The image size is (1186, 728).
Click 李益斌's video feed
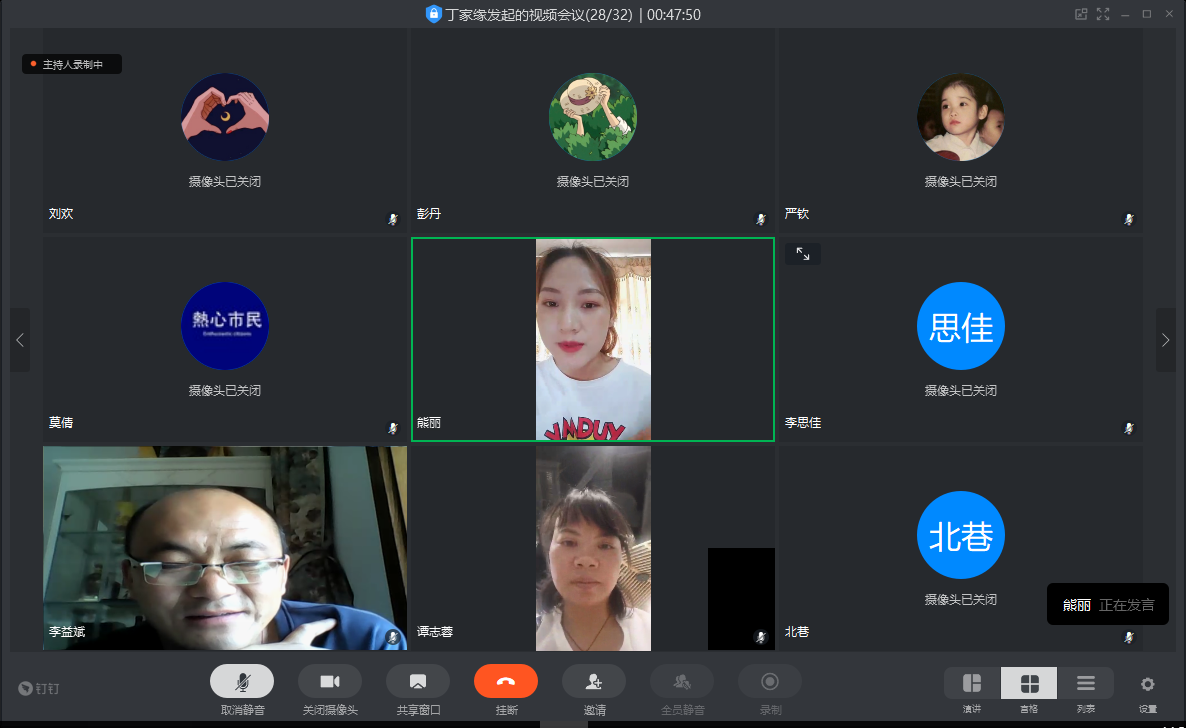[225, 547]
